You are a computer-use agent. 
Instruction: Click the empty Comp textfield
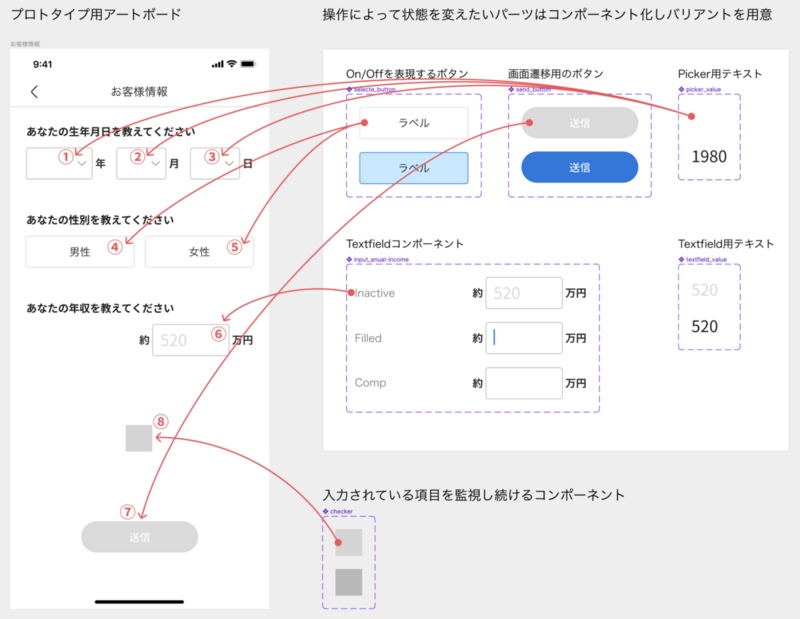(x=524, y=383)
